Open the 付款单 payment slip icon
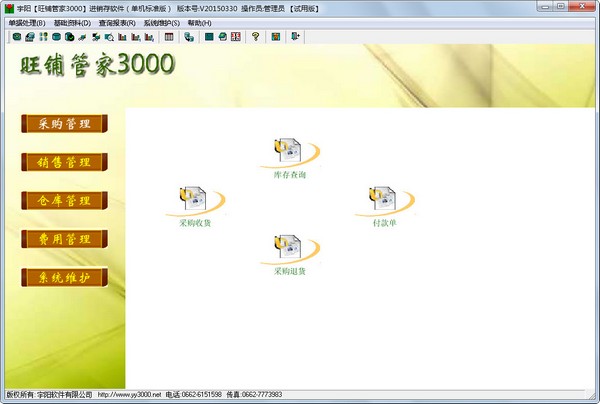The width and height of the screenshot is (600, 404). (385, 207)
